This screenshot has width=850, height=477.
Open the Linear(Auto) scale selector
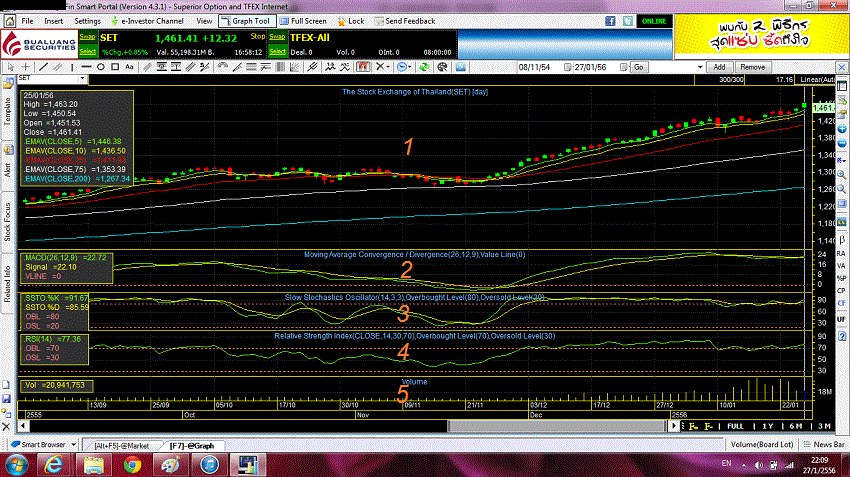coord(815,80)
